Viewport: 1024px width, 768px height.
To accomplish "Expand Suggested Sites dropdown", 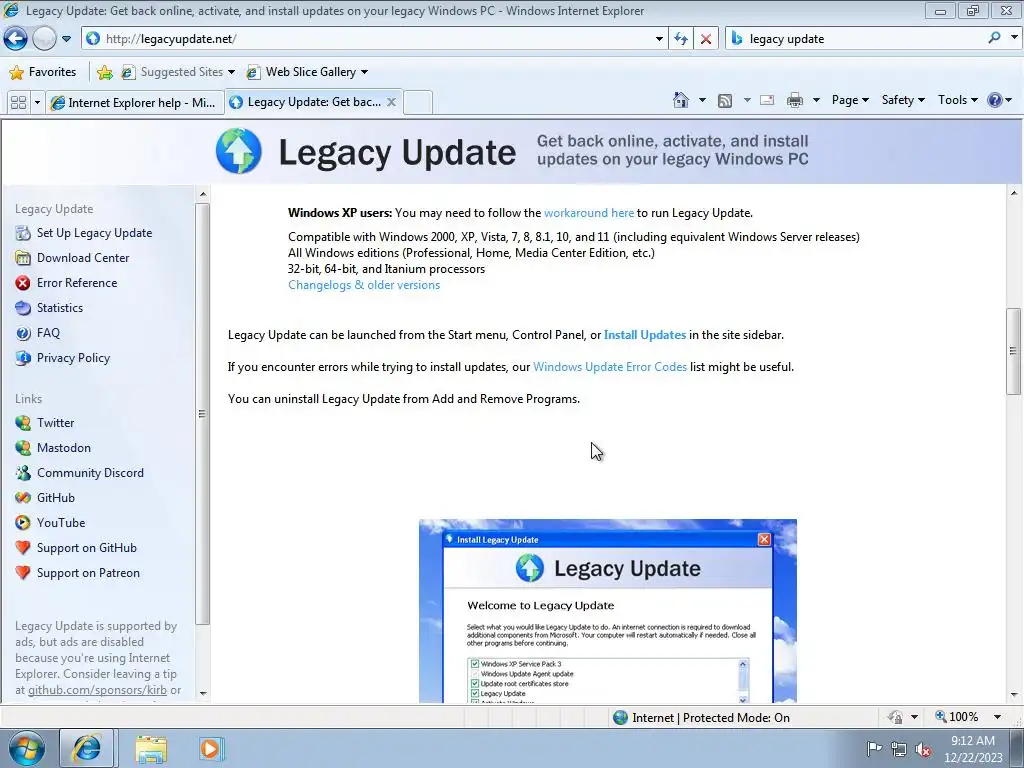I will tap(231, 72).
